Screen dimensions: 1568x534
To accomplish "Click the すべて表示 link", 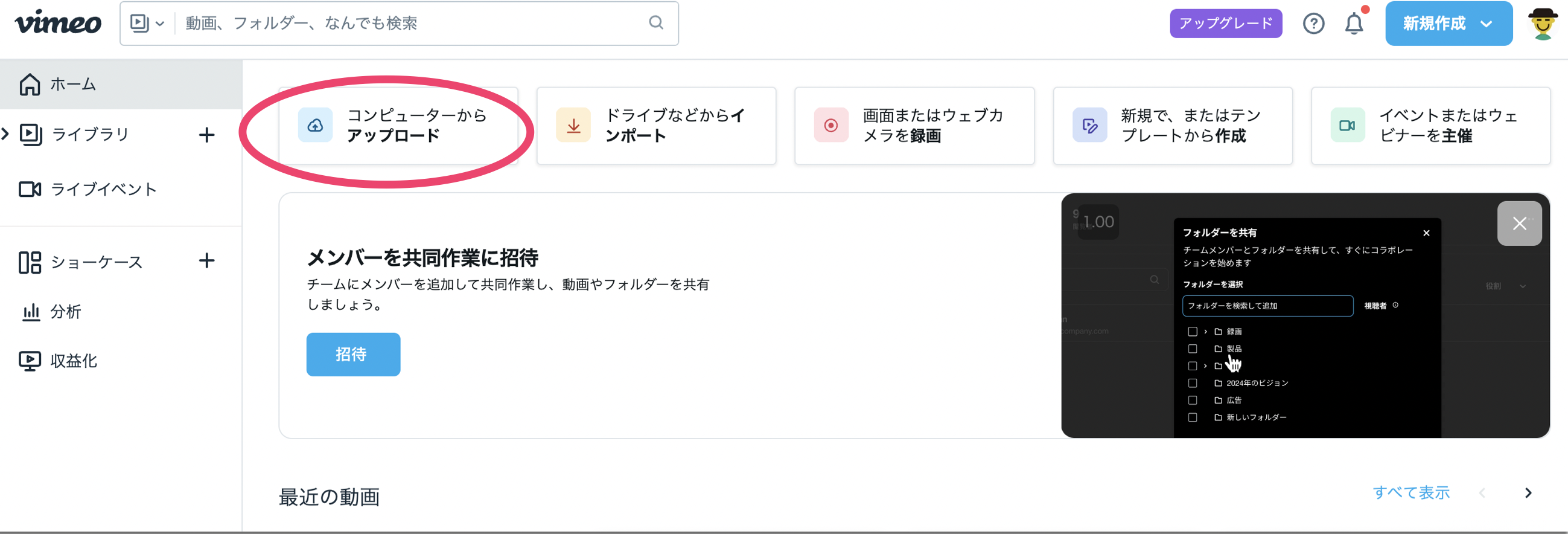I will click(x=1411, y=492).
